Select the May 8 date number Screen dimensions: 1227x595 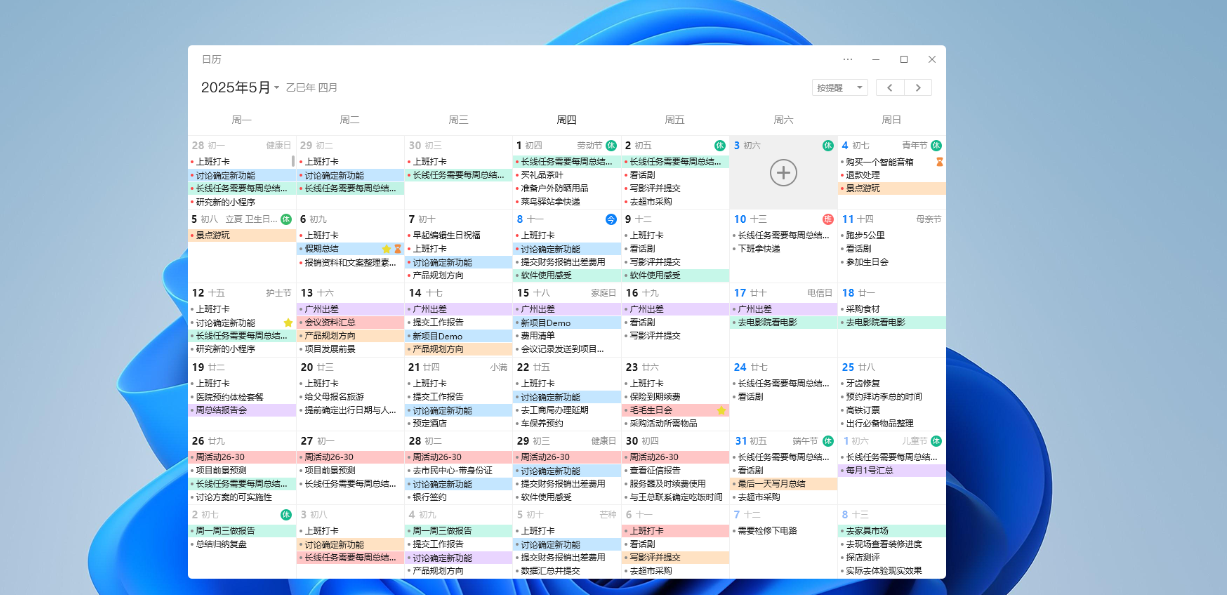520,219
